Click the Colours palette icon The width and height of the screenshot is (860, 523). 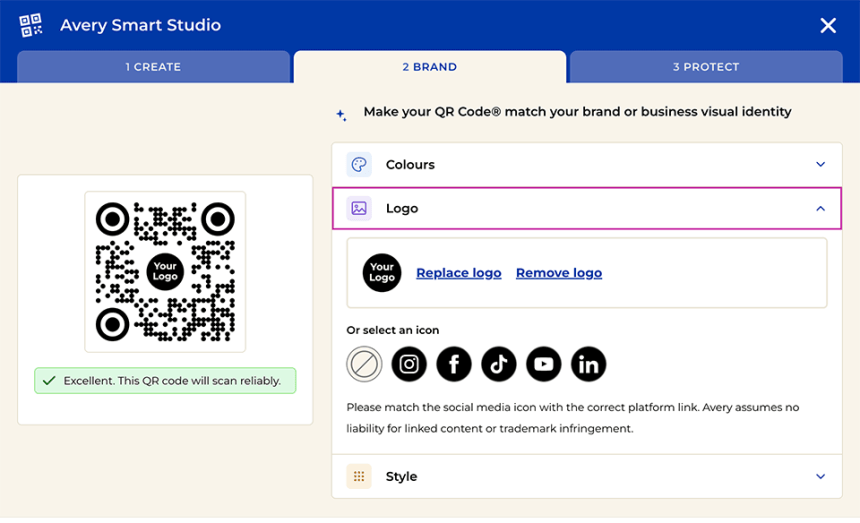(359, 164)
